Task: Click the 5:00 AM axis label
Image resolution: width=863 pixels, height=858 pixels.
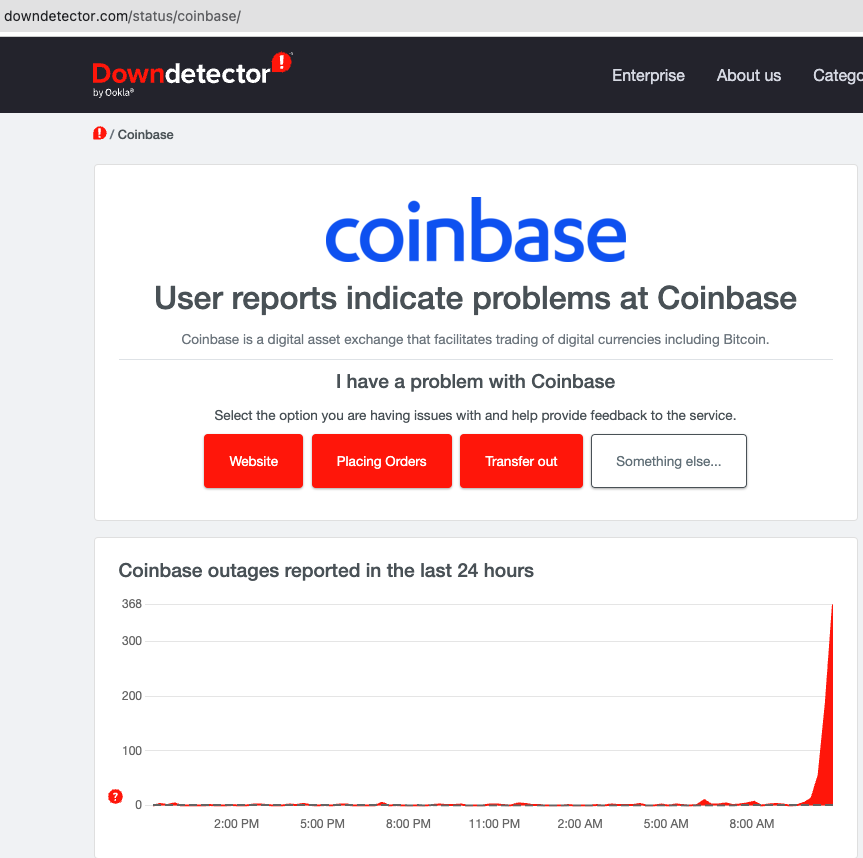Action: pyautogui.click(x=666, y=824)
